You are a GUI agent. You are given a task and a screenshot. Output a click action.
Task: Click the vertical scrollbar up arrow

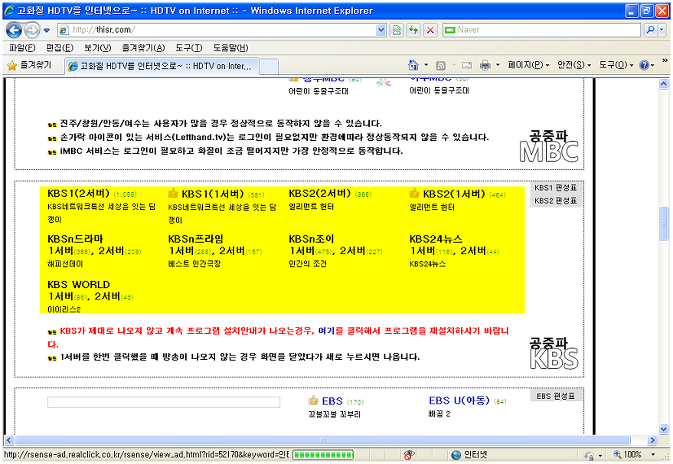pos(664,84)
